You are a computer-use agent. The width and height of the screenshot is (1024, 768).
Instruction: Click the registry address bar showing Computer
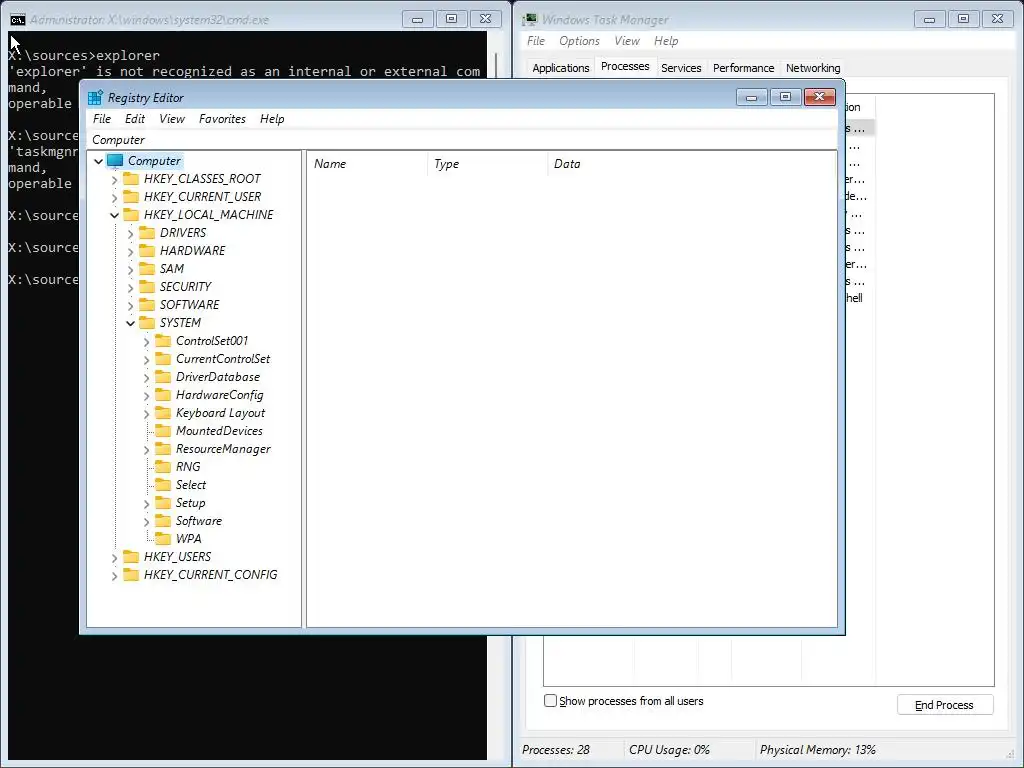pyautogui.click(x=462, y=140)
